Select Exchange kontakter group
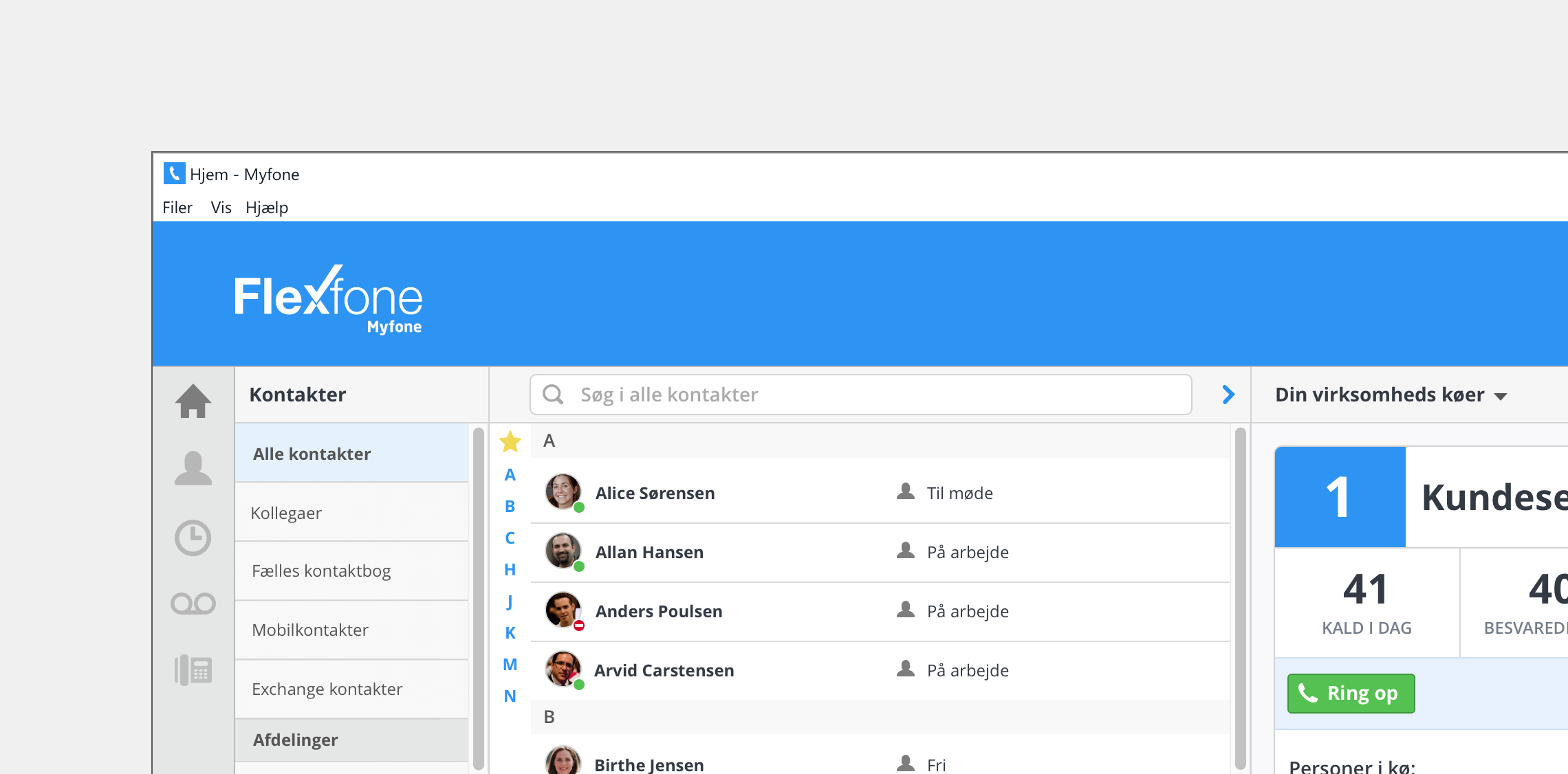The image size is (1568, 774). [x=351, y=689]
